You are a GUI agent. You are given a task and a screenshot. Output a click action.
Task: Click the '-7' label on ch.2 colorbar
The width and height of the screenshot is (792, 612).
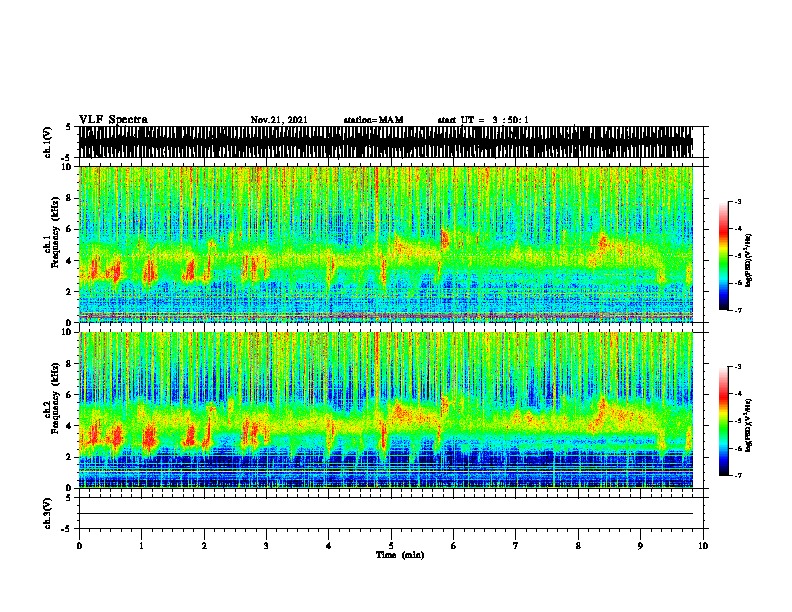tap(737, 475)
